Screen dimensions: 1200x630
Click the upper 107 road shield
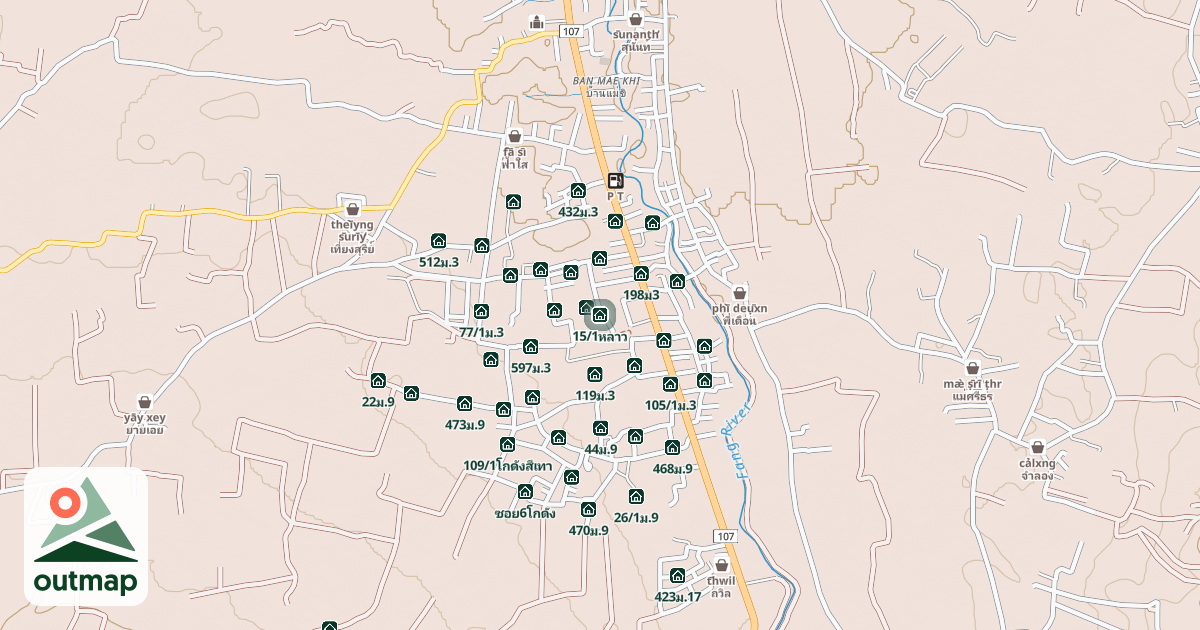pyautogui.click(x=571, y=32)
